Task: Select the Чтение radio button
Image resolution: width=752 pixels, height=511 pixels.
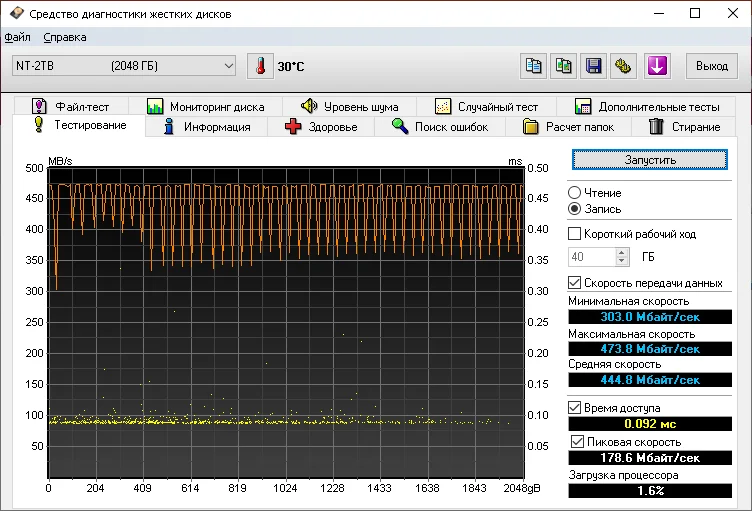Action: 575,192
